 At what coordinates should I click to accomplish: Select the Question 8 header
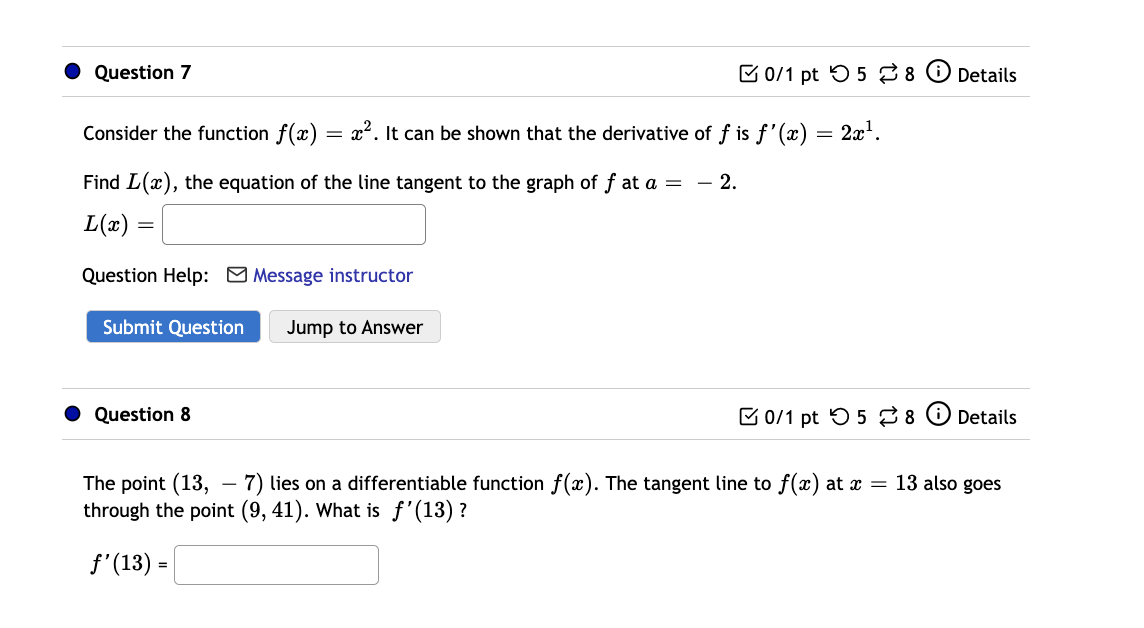(142, 414)
